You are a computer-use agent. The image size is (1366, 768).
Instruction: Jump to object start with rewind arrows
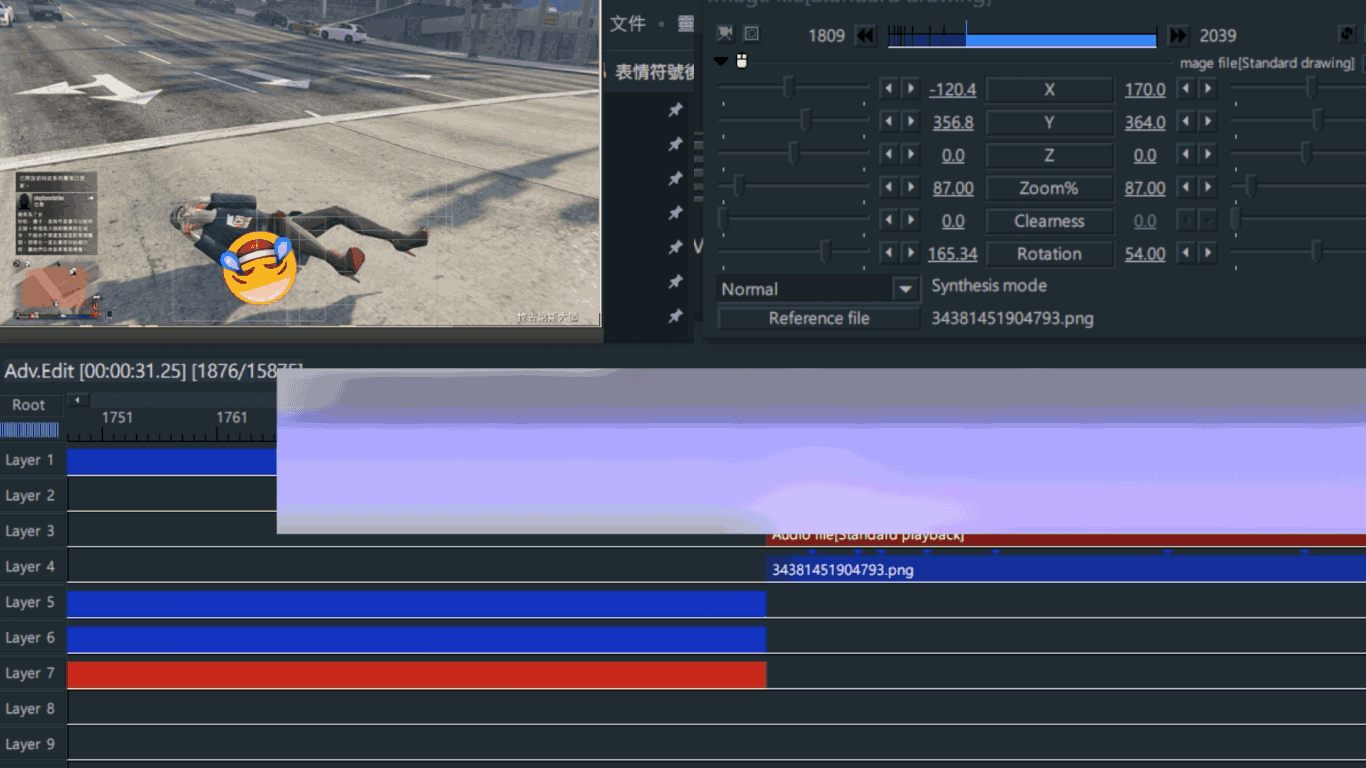[x=866, y=36]
